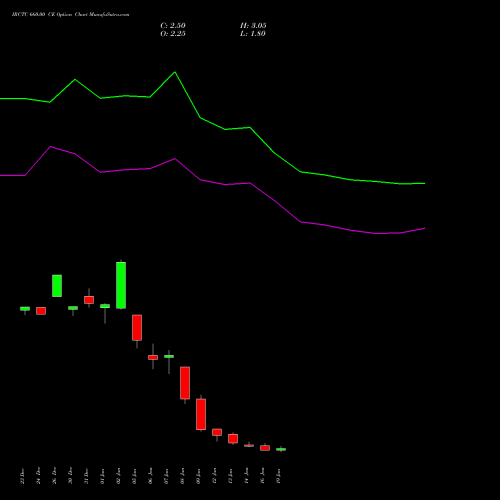Select the tallest green candlestick
Screen dimensions: 500x500
point(121,285)
